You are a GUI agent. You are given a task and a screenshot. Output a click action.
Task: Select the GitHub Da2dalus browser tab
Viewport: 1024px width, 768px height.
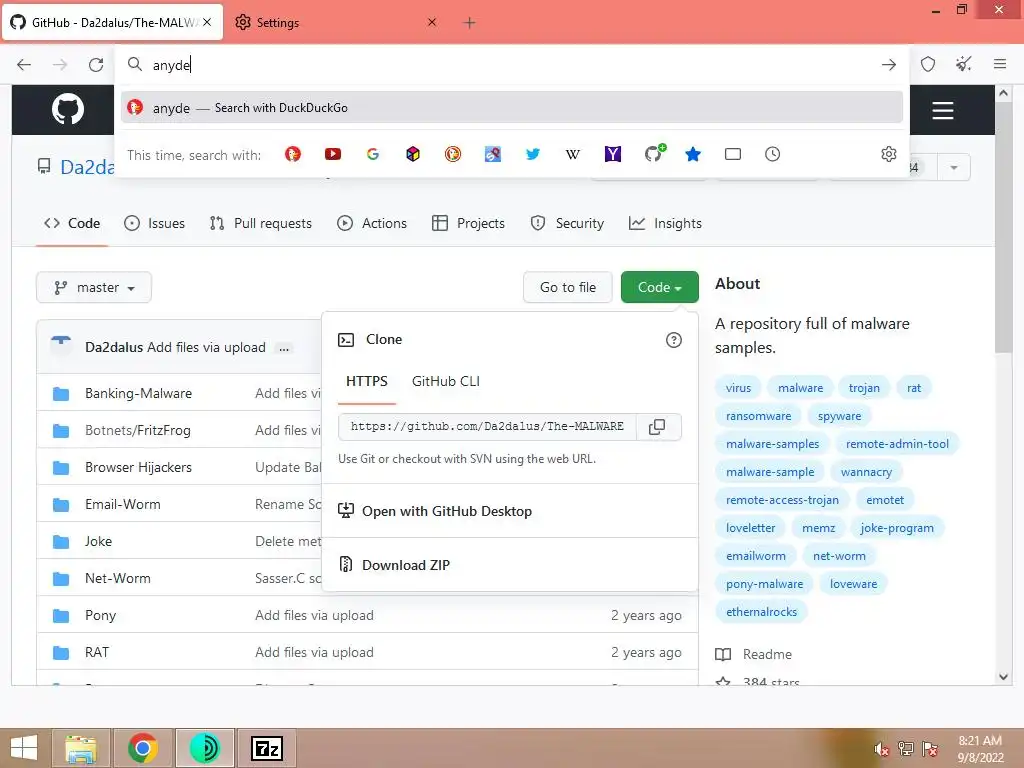[x=112, y=23]
